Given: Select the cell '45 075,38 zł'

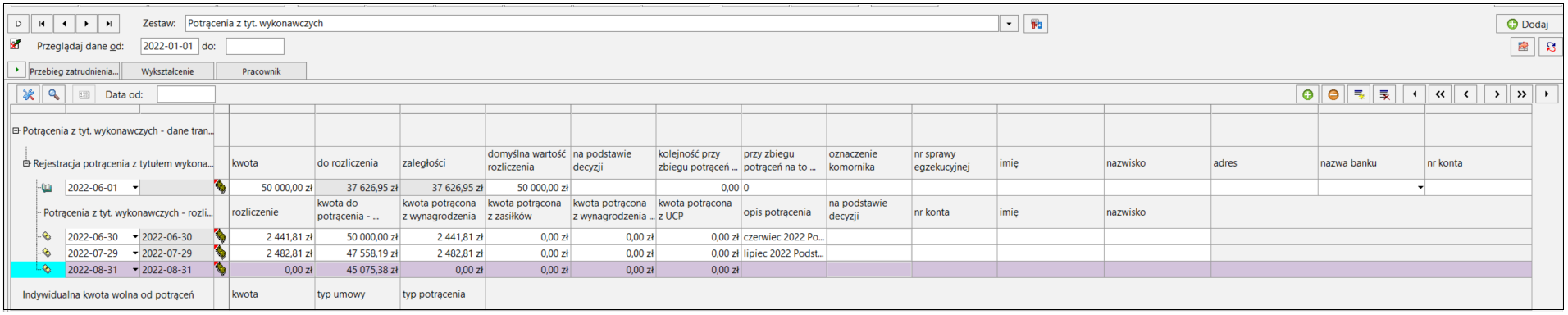Looking at the screenshot, I should coord(358,270).
